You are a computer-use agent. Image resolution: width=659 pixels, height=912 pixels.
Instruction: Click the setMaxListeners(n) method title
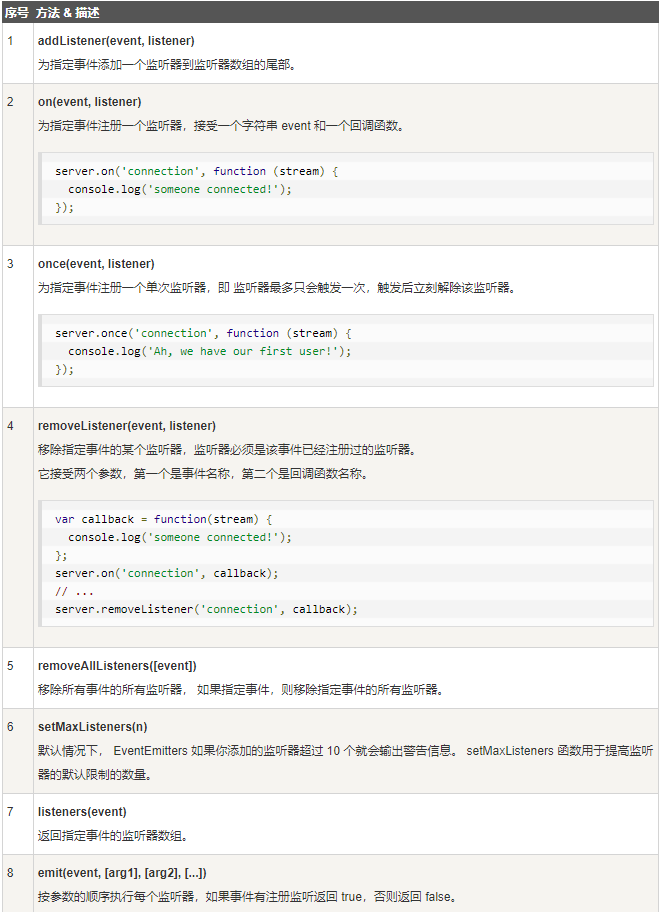92,726
